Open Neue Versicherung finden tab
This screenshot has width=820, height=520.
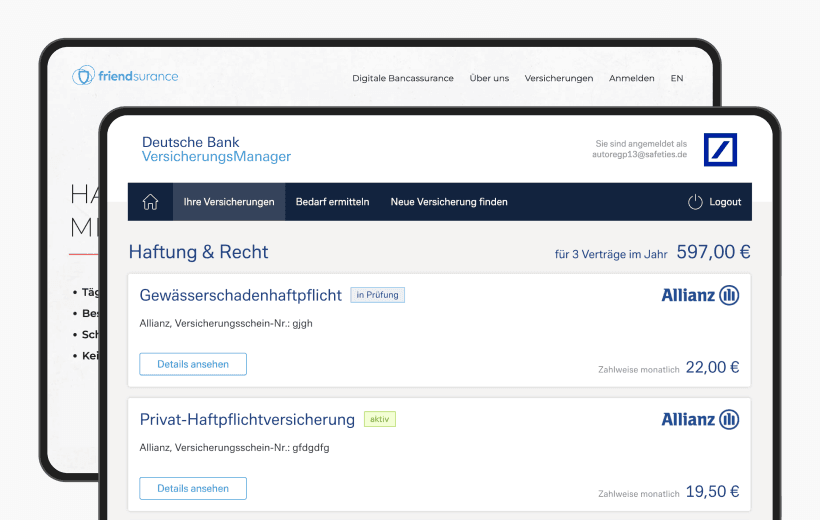click(x=449, y=202)
